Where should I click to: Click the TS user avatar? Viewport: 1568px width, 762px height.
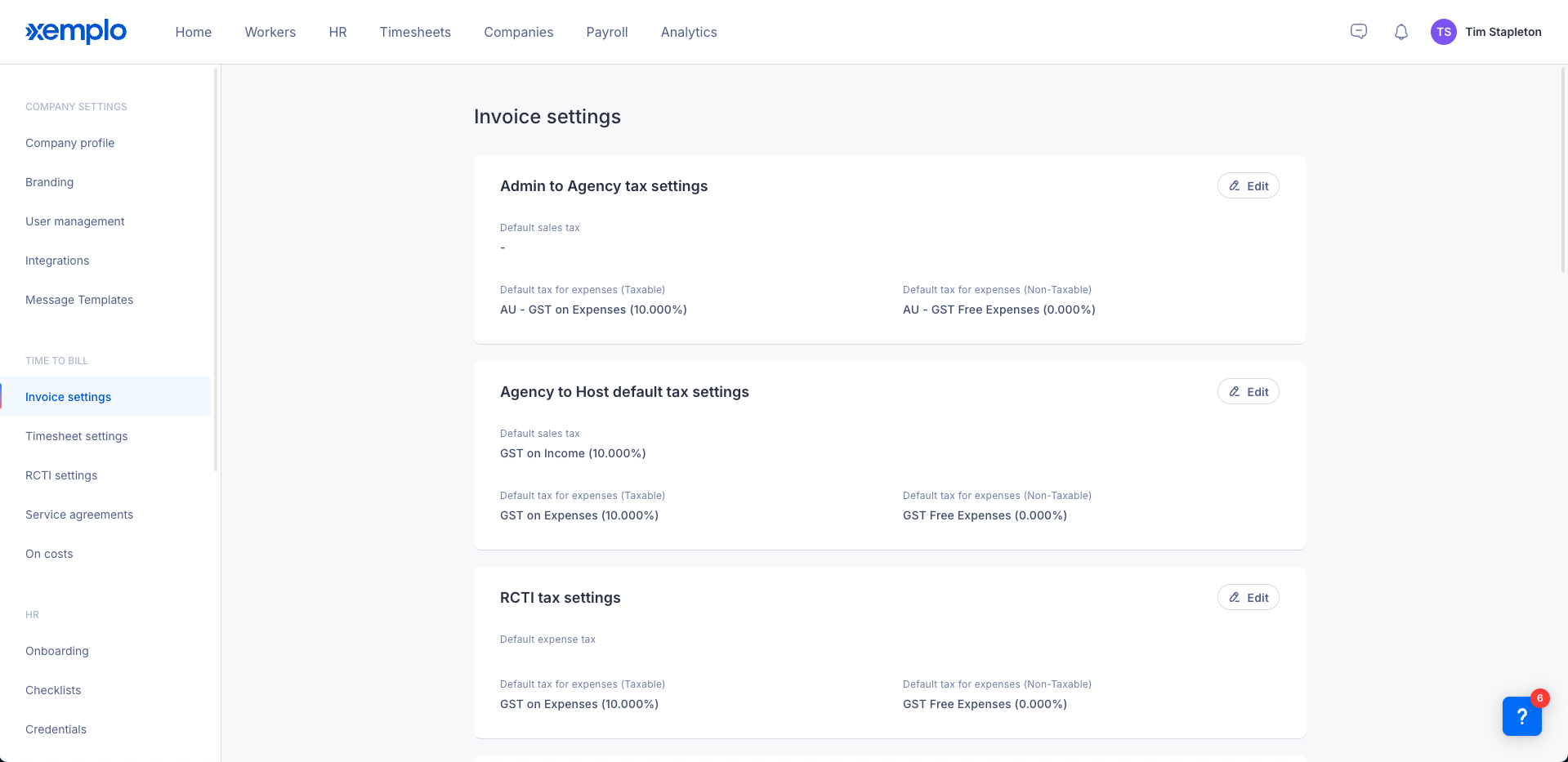[x=1443, y=32]
